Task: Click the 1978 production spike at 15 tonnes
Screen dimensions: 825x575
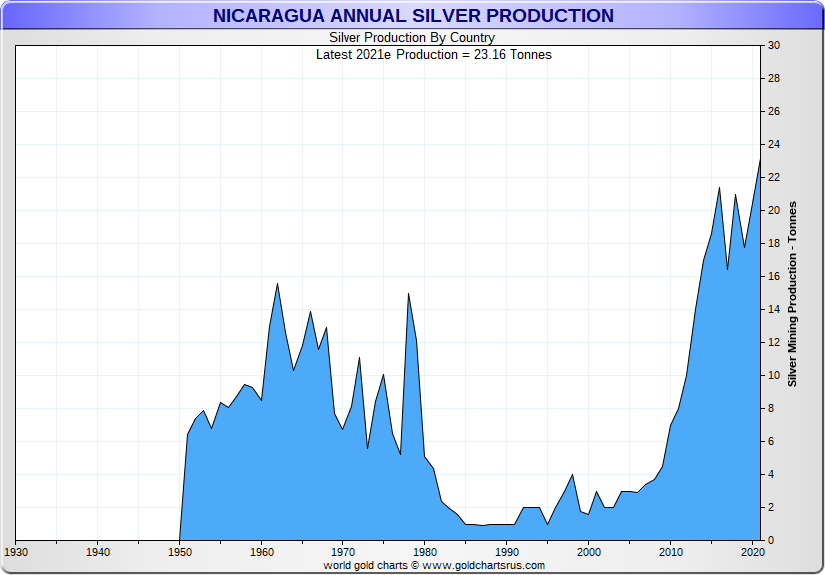Action: point(408,294)
